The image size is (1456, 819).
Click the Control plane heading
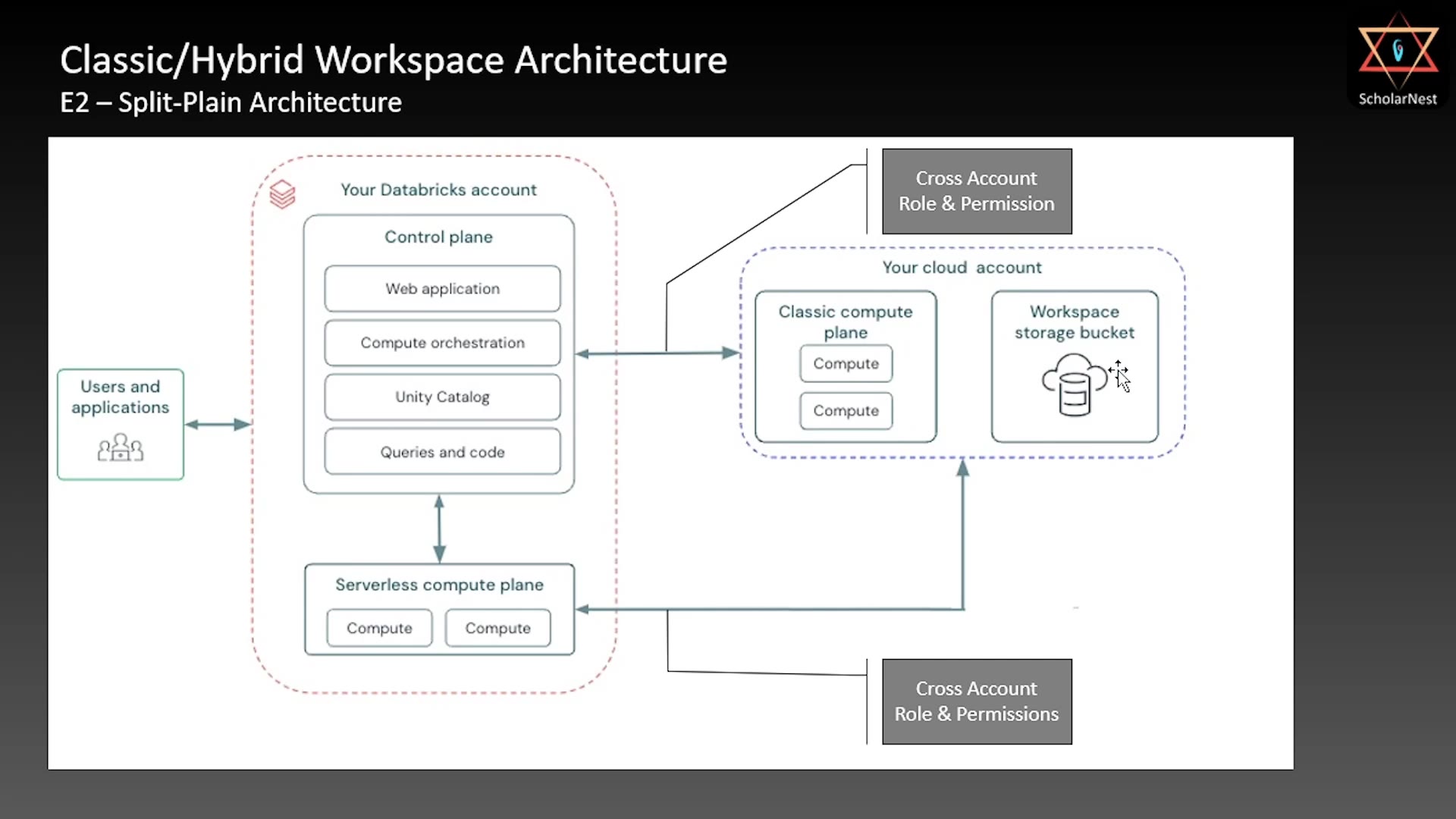pyautogui.click(x=438, y=237)
